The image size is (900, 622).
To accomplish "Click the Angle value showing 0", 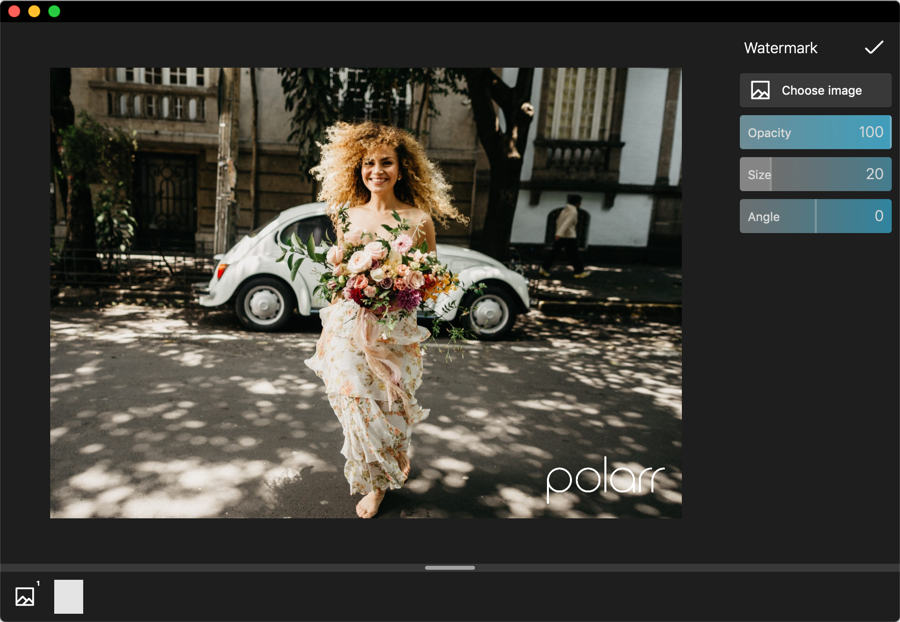I will tap(878, 216).
